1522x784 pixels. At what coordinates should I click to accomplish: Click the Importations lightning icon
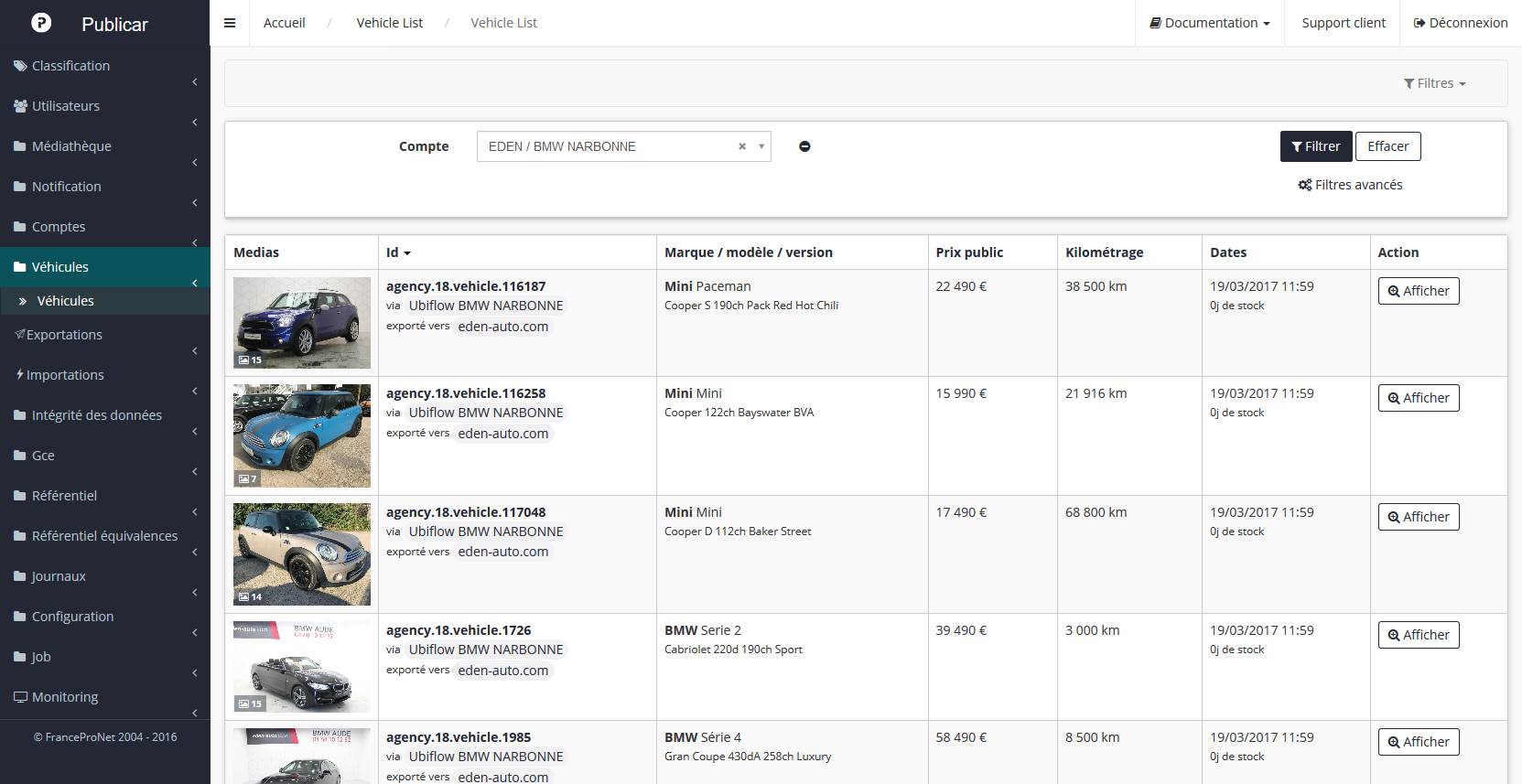(x=19, y=374)
